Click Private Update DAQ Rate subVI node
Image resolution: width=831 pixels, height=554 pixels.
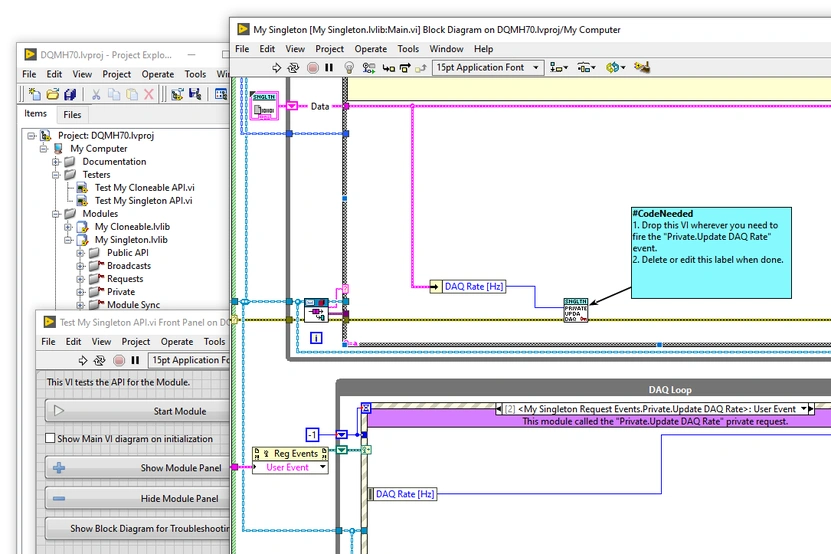pos(576,310)
